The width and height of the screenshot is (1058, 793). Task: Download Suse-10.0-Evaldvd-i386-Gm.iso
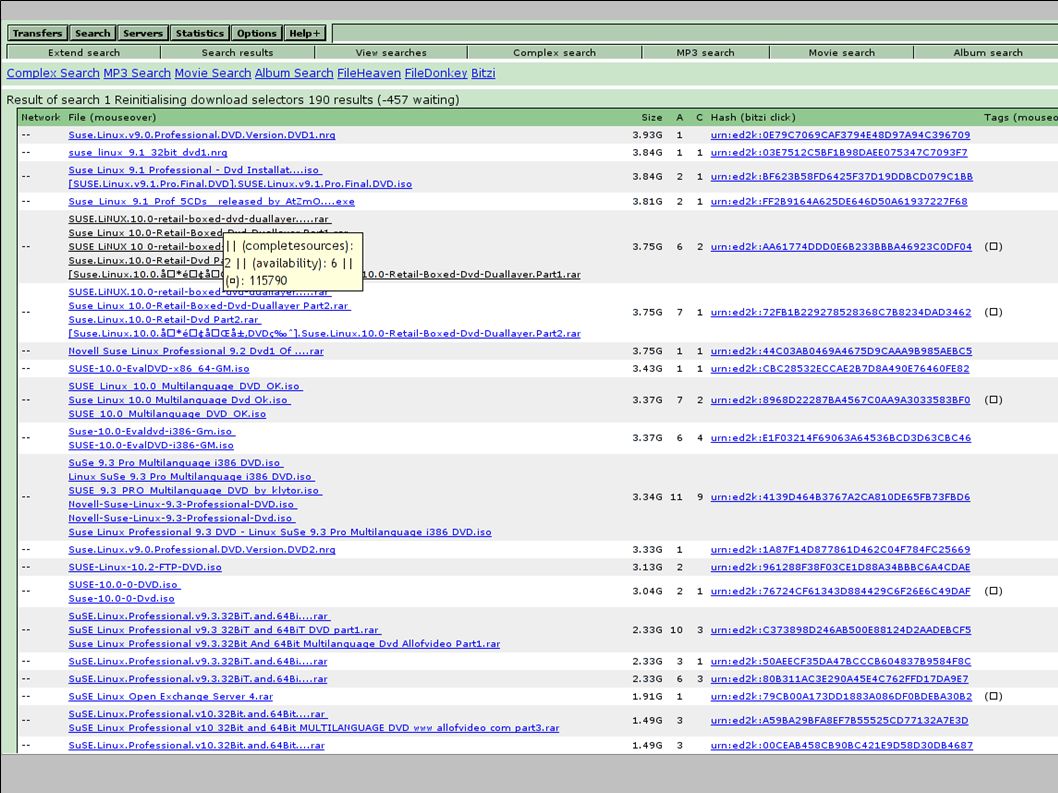coord(152,431)
